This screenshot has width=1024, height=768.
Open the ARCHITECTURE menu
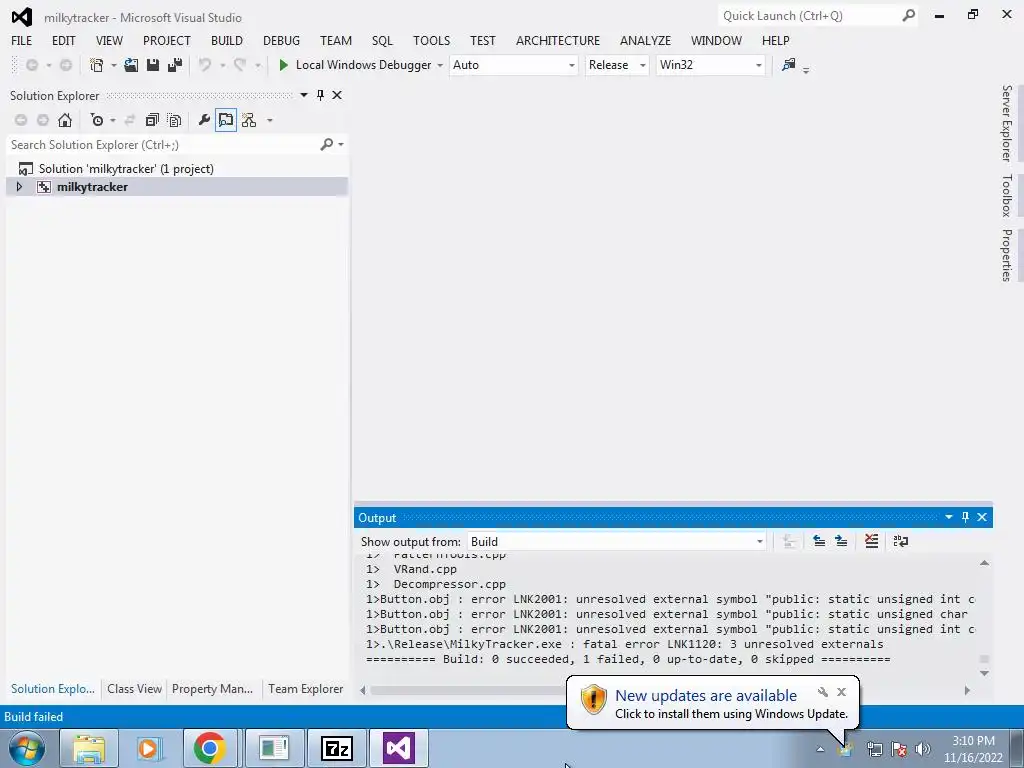(558, 40)
